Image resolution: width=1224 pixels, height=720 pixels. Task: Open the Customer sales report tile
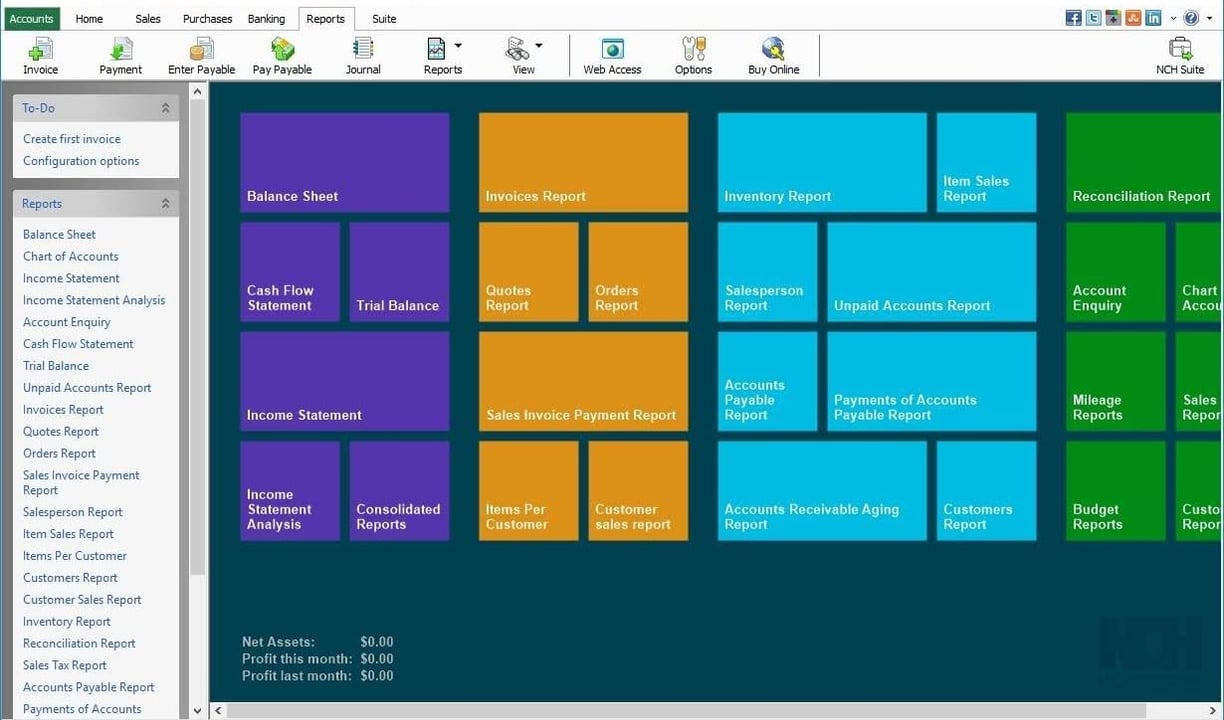[638, 491]
